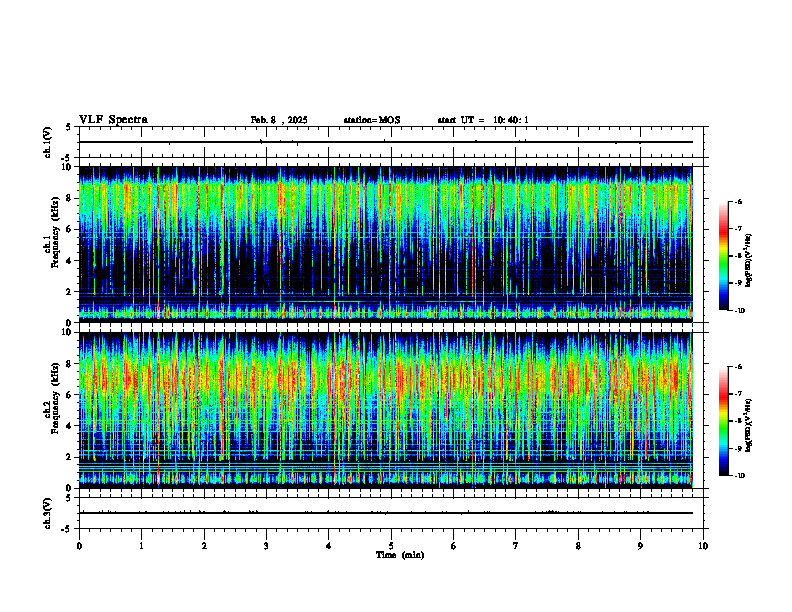
Task: Click time axis tick label "9"
Action: [x=640, y=546]
